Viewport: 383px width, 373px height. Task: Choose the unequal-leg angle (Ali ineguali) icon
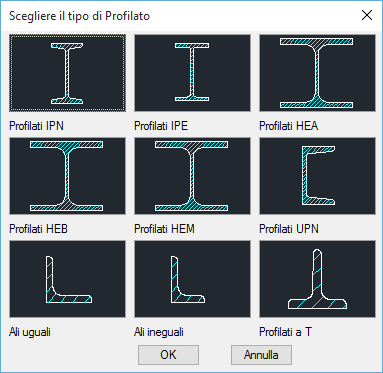[x=192, y=279]
